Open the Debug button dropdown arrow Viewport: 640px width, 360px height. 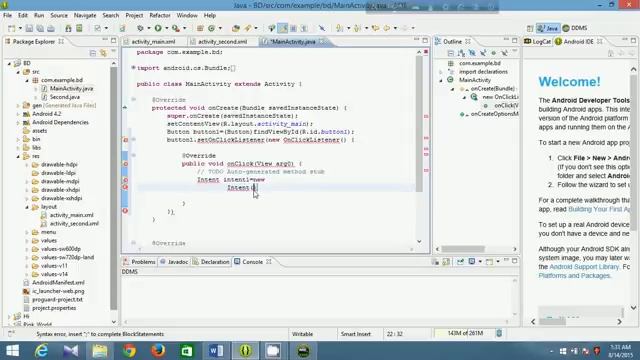(x=149, y=28)
